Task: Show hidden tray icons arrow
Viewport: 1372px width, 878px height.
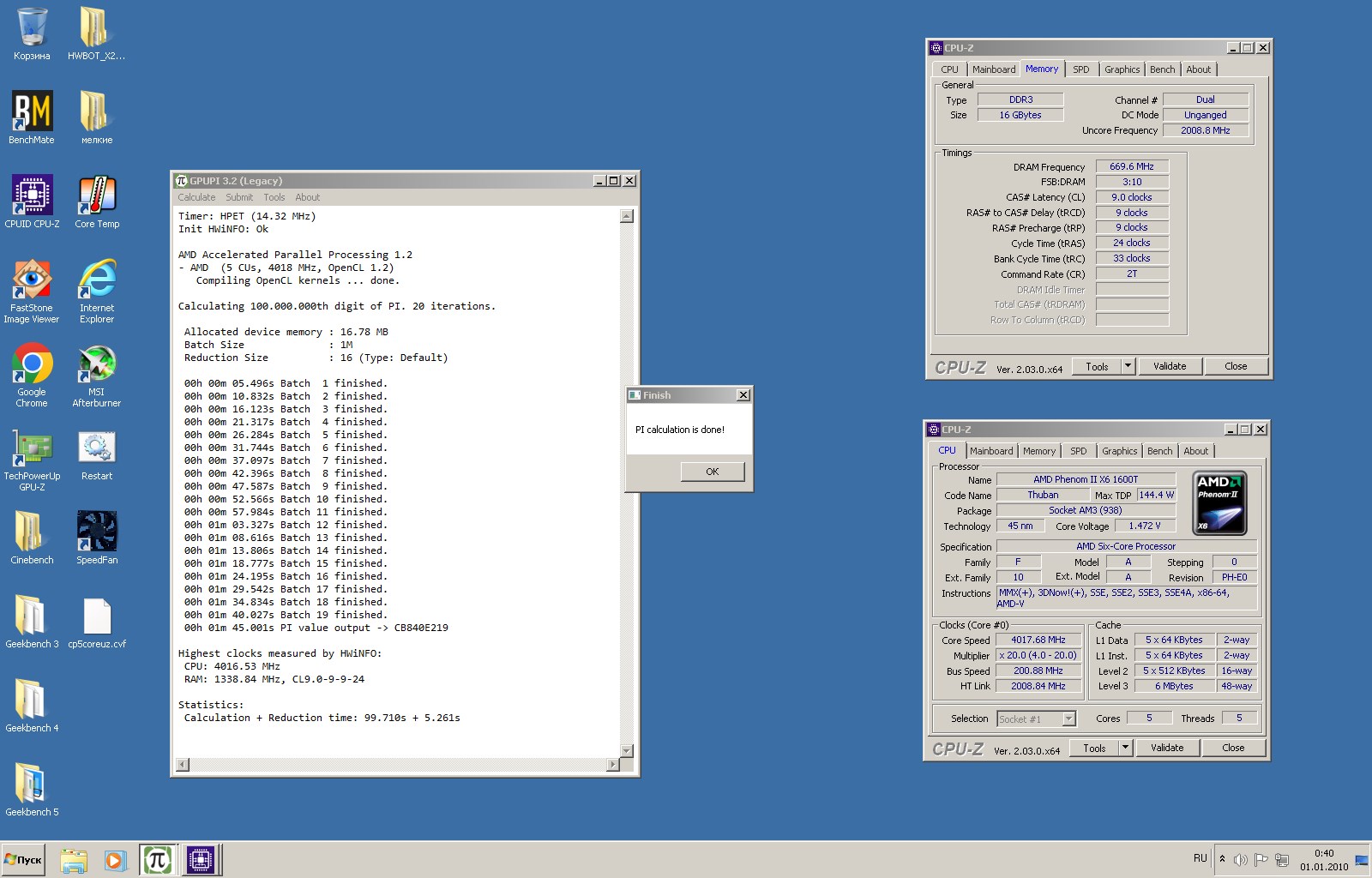Action: tap(1222, 859)
